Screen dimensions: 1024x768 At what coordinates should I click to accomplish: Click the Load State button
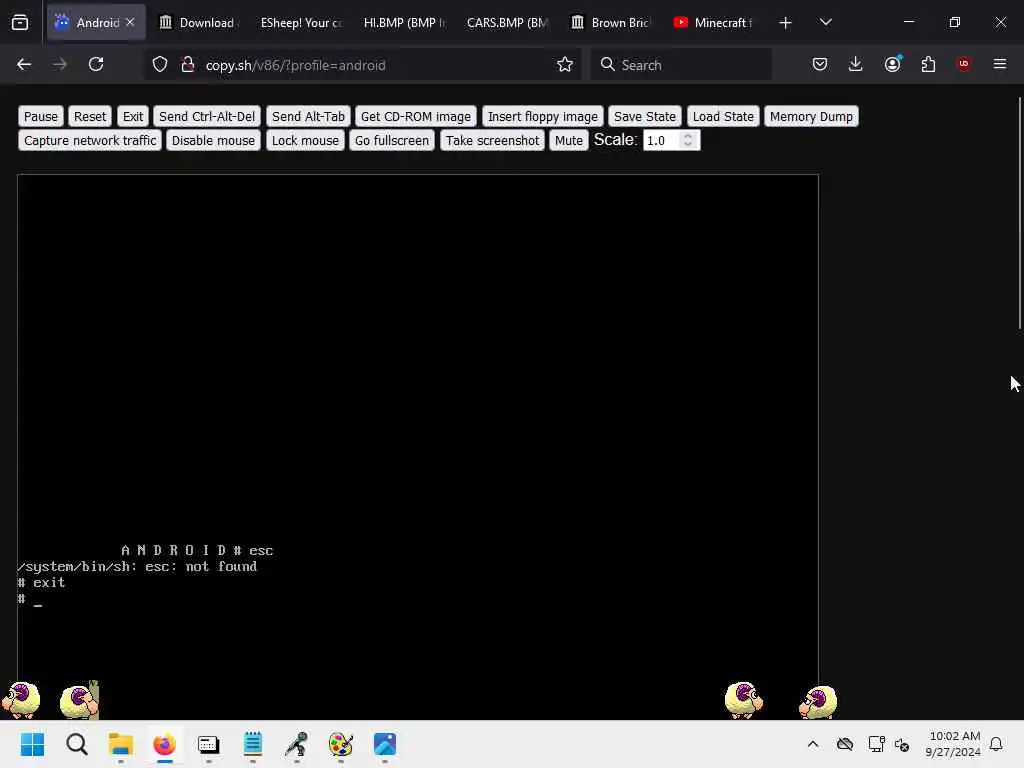pyautogui.click(x=723, y=116)
